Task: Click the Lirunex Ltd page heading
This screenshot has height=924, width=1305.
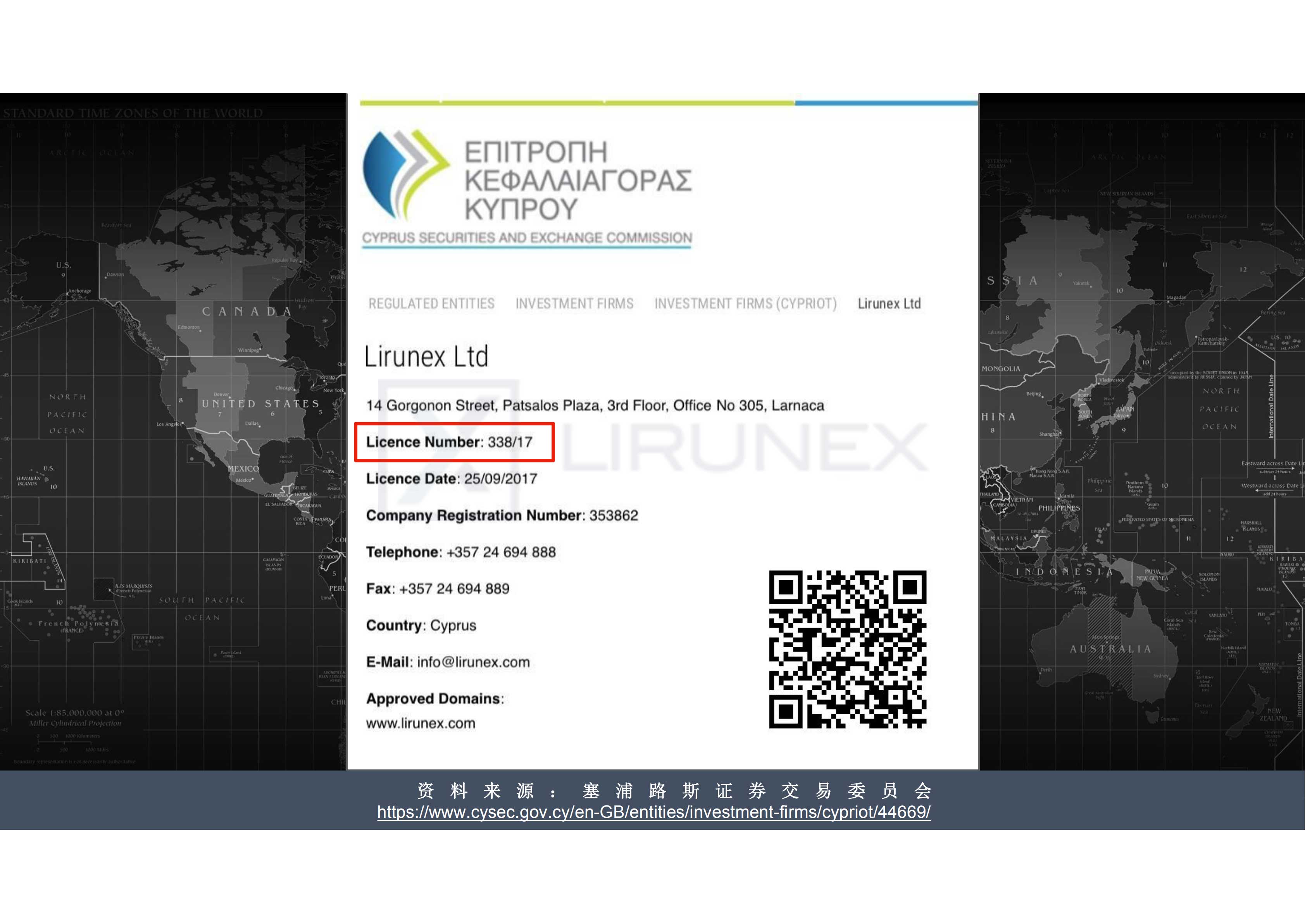Action: [426, 357]
